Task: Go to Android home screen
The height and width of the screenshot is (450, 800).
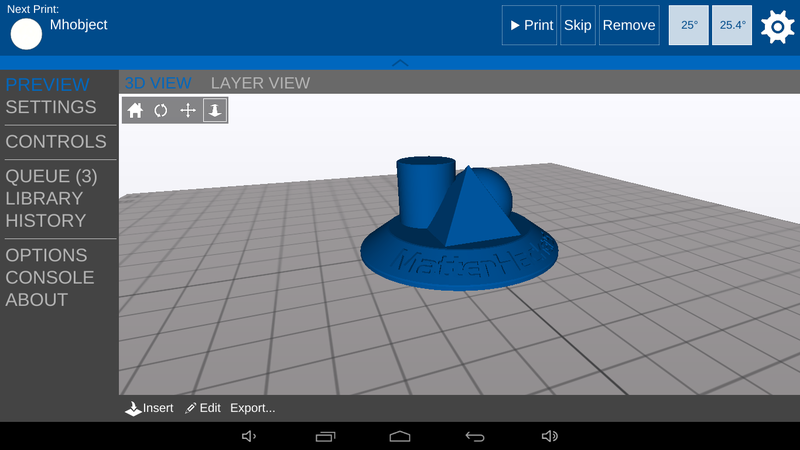Action: click(400, 436)
